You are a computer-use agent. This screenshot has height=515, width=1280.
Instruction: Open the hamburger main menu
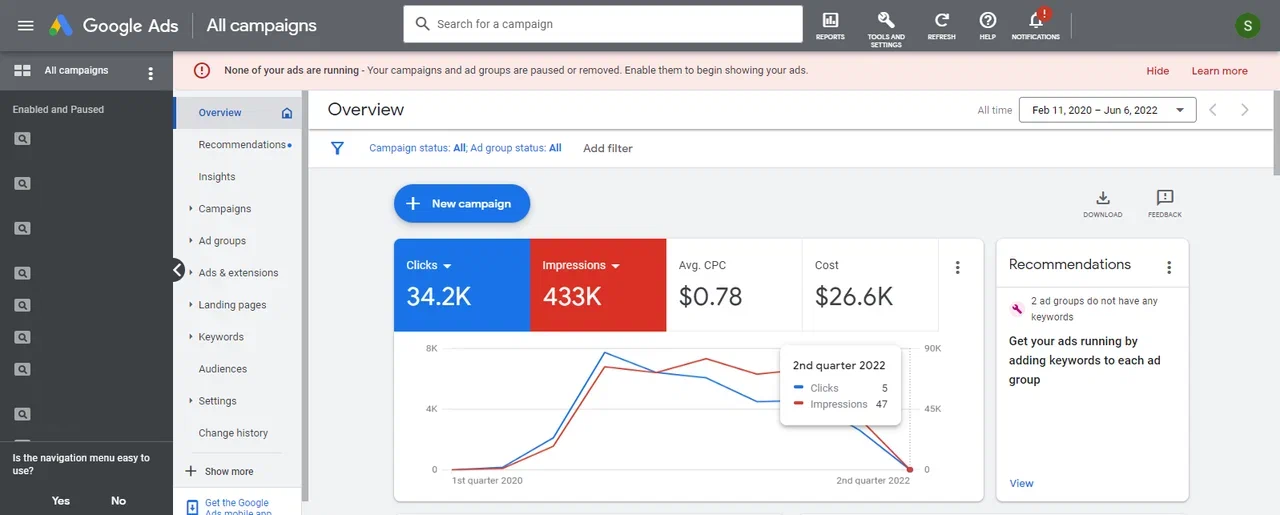[x=26, y=25]
